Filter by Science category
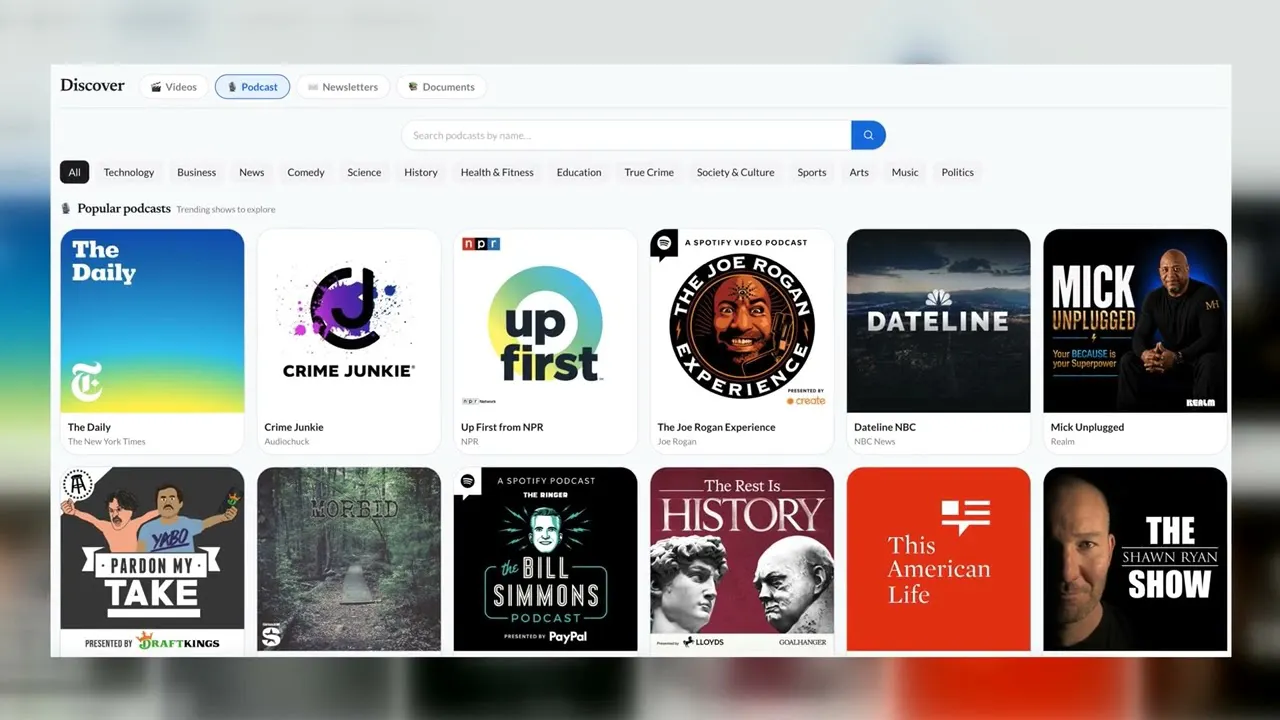Viewport: 1280px width, 720px height. 364,172
